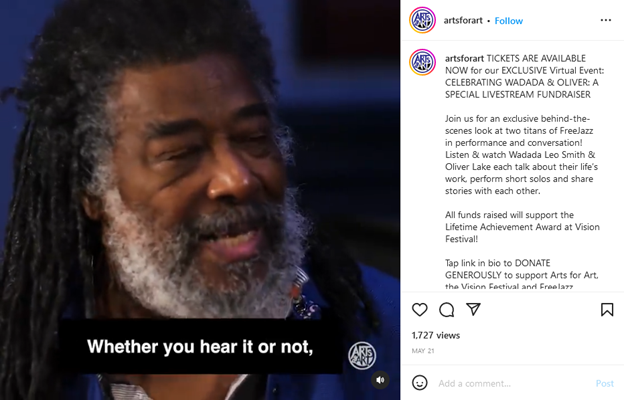Share the post via paper plane icon
The image size is (624, 400).
[473, 309]
